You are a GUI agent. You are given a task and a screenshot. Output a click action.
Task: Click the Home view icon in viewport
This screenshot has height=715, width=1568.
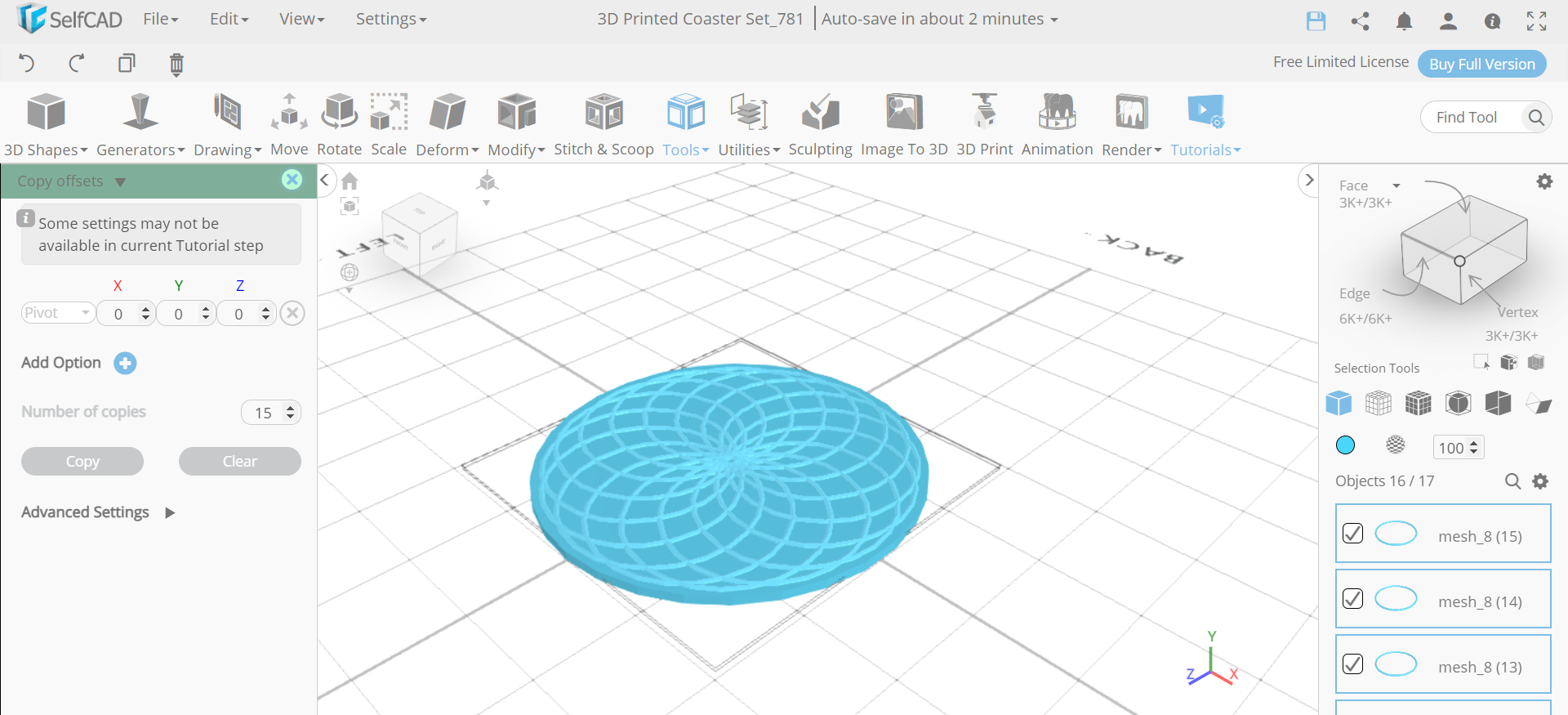350,181
